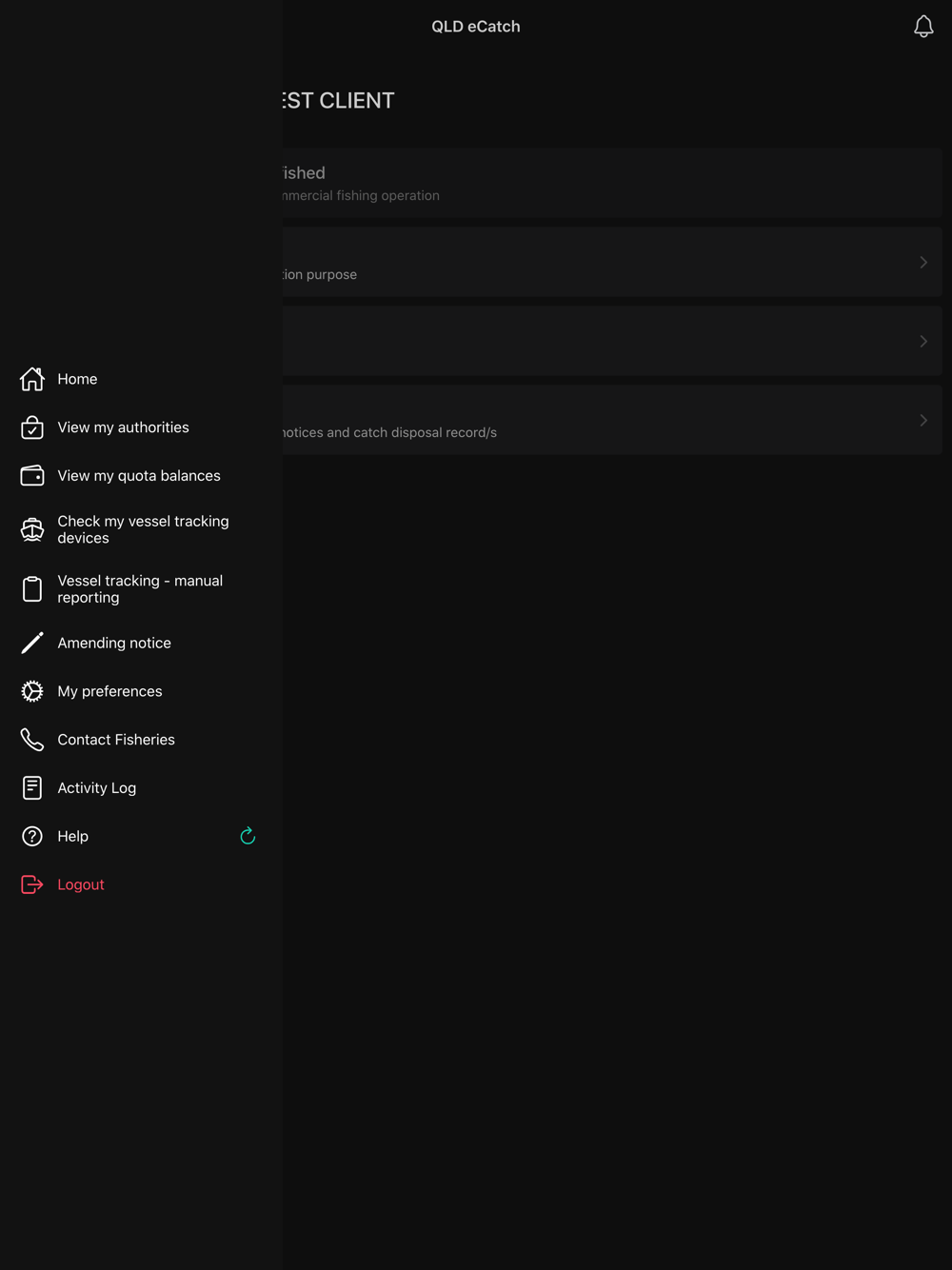Click the Home house icon
The width and height of the screenshot is (952, 1270).
[x=32, y=379]
